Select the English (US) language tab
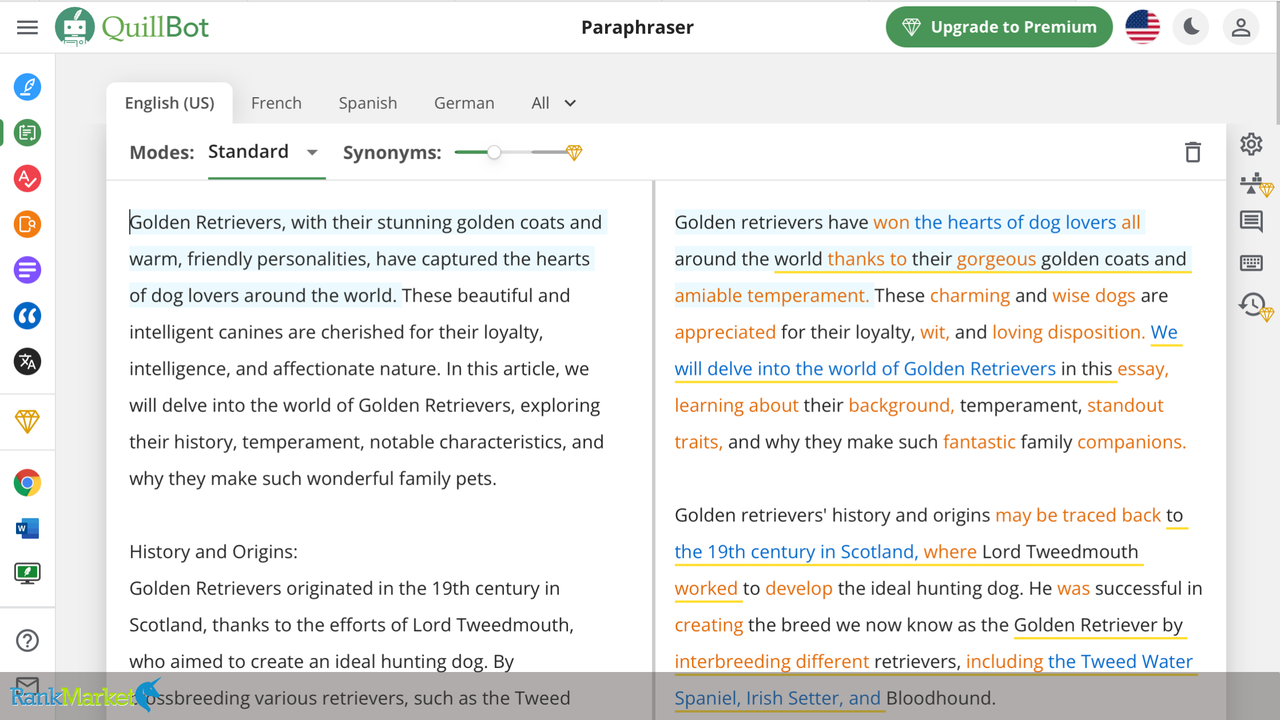 tap(169, 103)
